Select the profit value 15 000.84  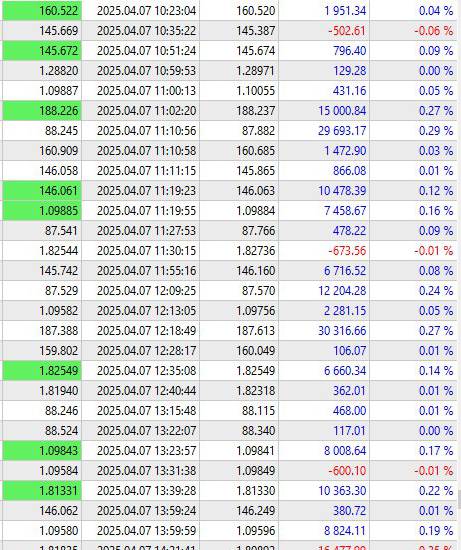coord(342,110)
